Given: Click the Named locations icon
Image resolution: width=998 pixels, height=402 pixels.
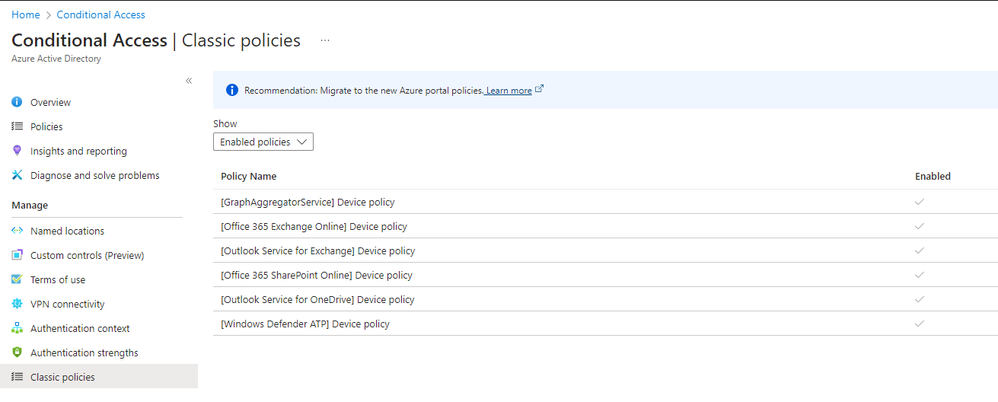Looking at the screenshot, I should [x=17, y=231].
